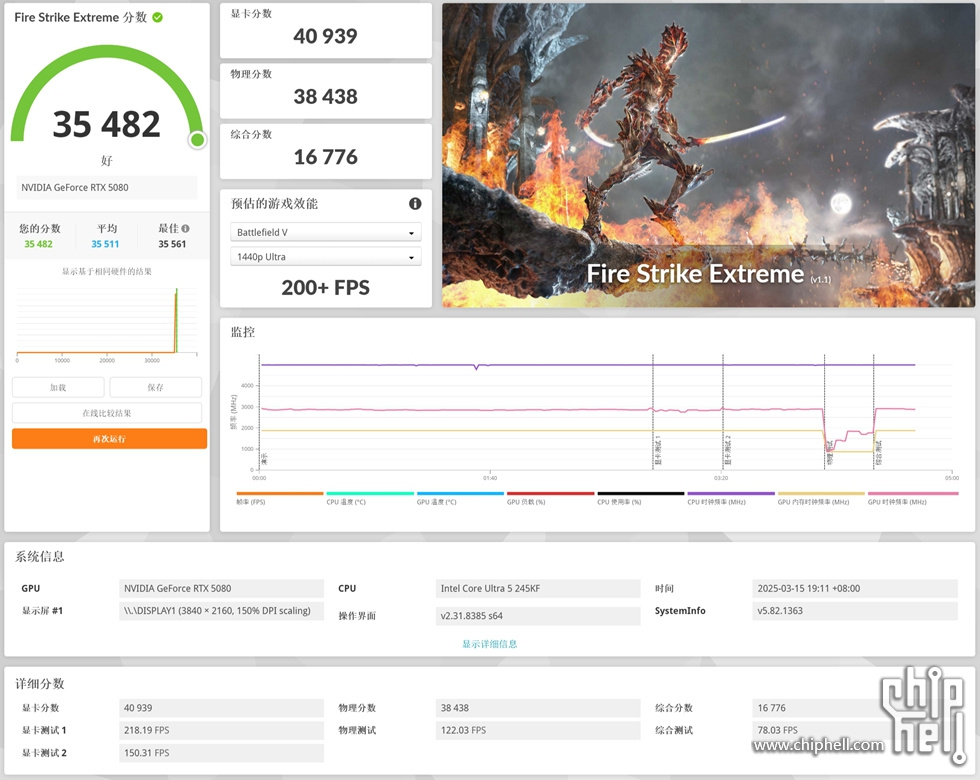
Task: Click the 最佳 score 35 561
Action: point(172,244)
